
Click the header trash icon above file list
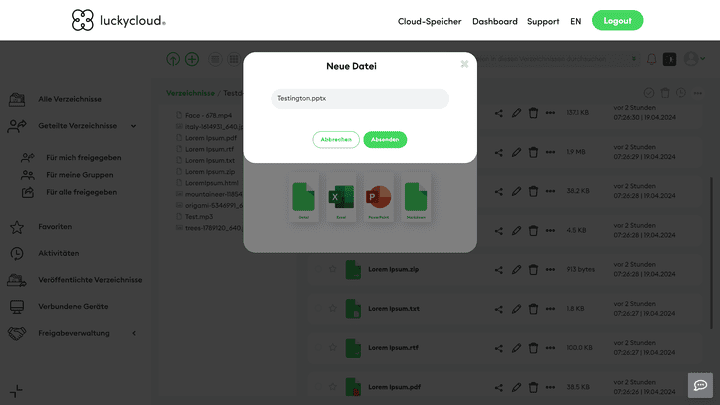665,93
